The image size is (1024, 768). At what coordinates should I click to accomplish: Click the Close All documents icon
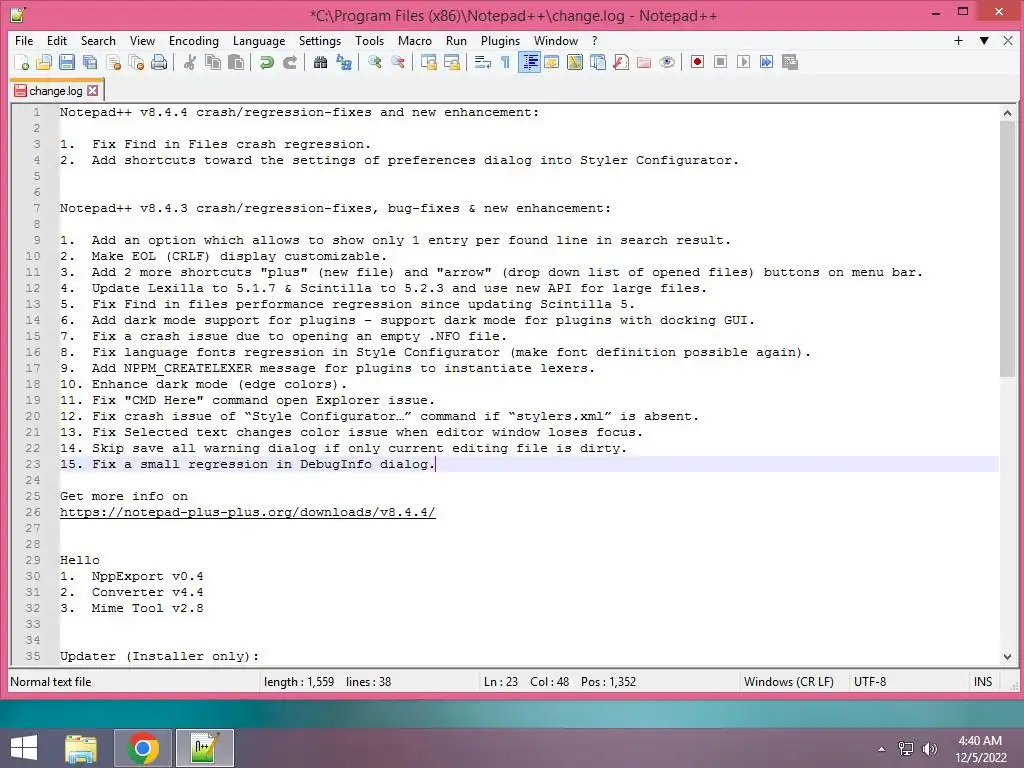[136, 62]
